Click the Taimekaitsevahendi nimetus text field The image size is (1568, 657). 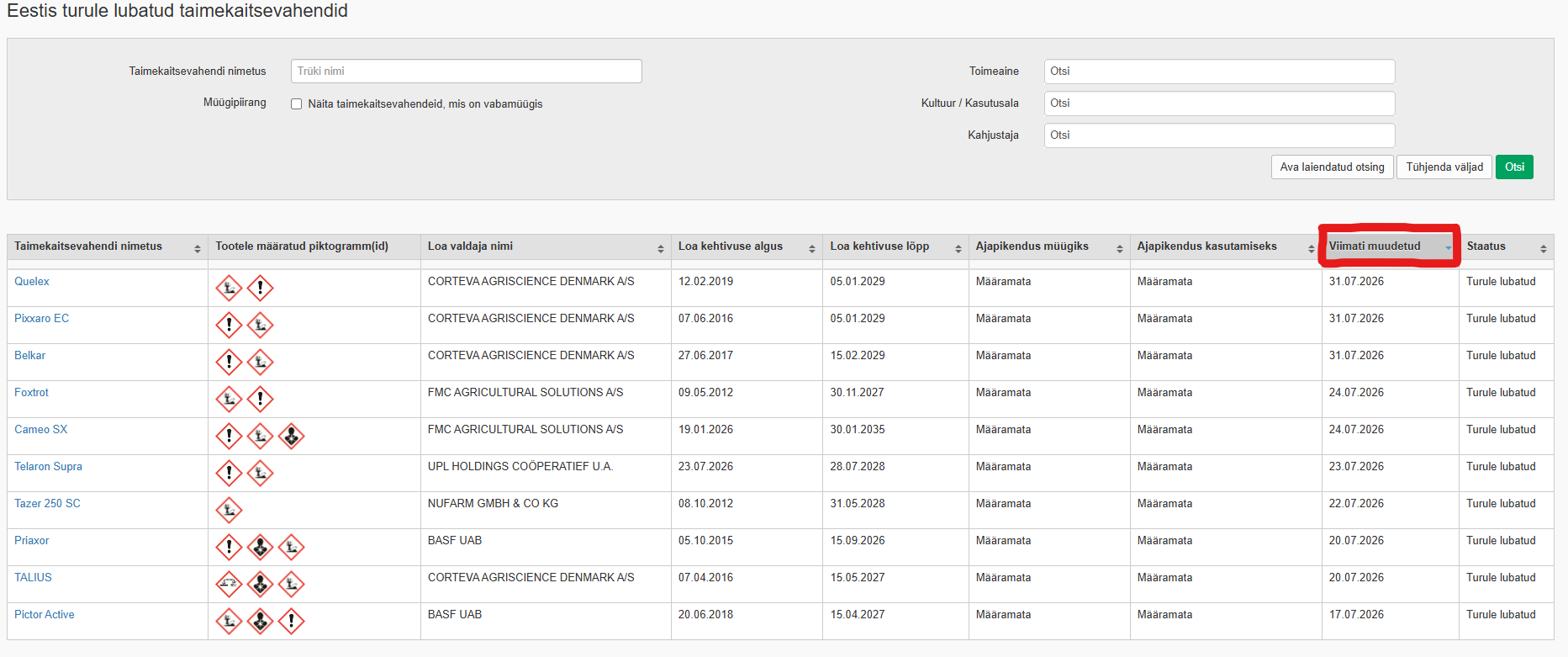pos(467,72)
